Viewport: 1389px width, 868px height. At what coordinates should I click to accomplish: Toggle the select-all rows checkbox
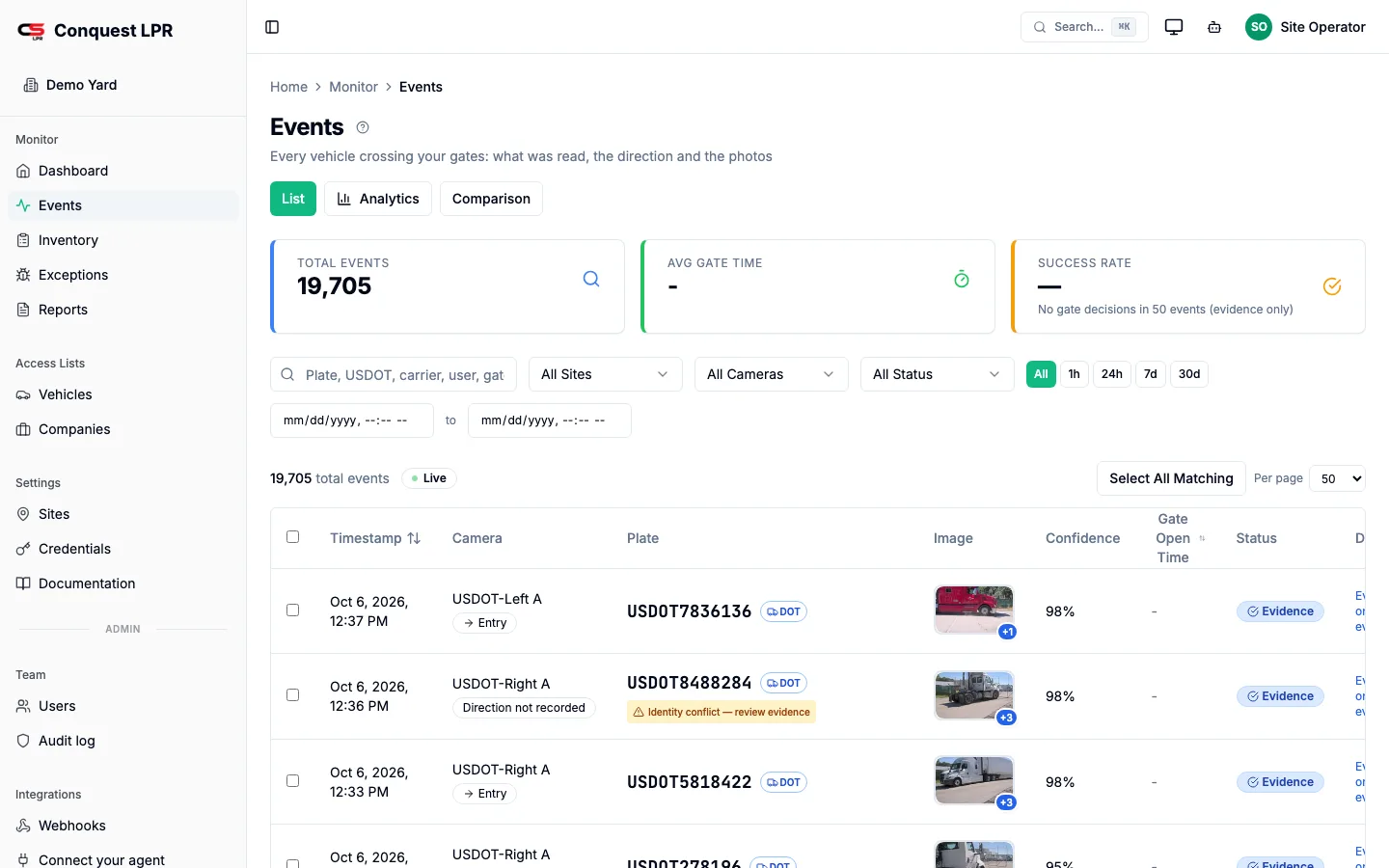tap(293, 537)
